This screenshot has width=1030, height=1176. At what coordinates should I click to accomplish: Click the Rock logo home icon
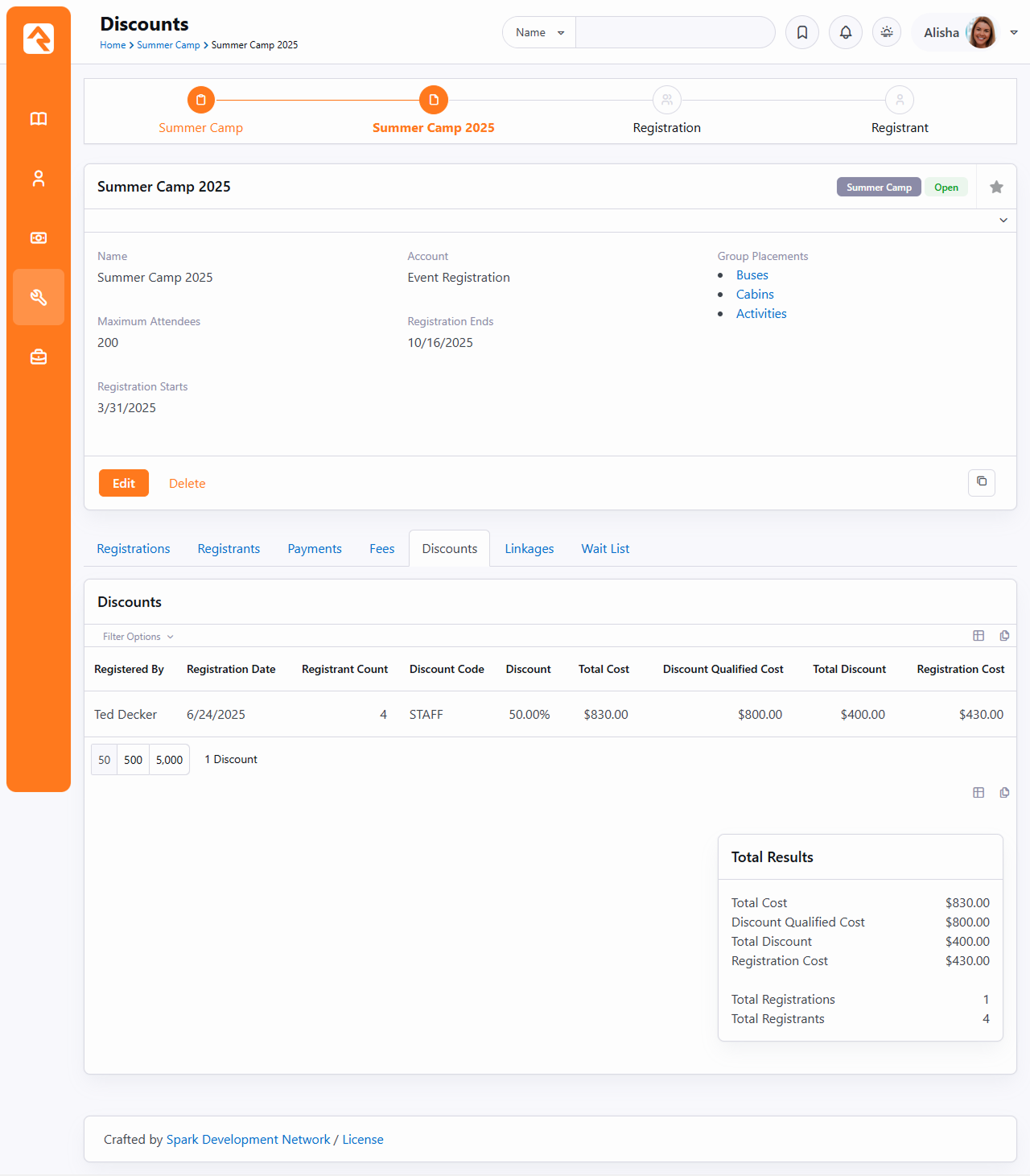(39, 39)
